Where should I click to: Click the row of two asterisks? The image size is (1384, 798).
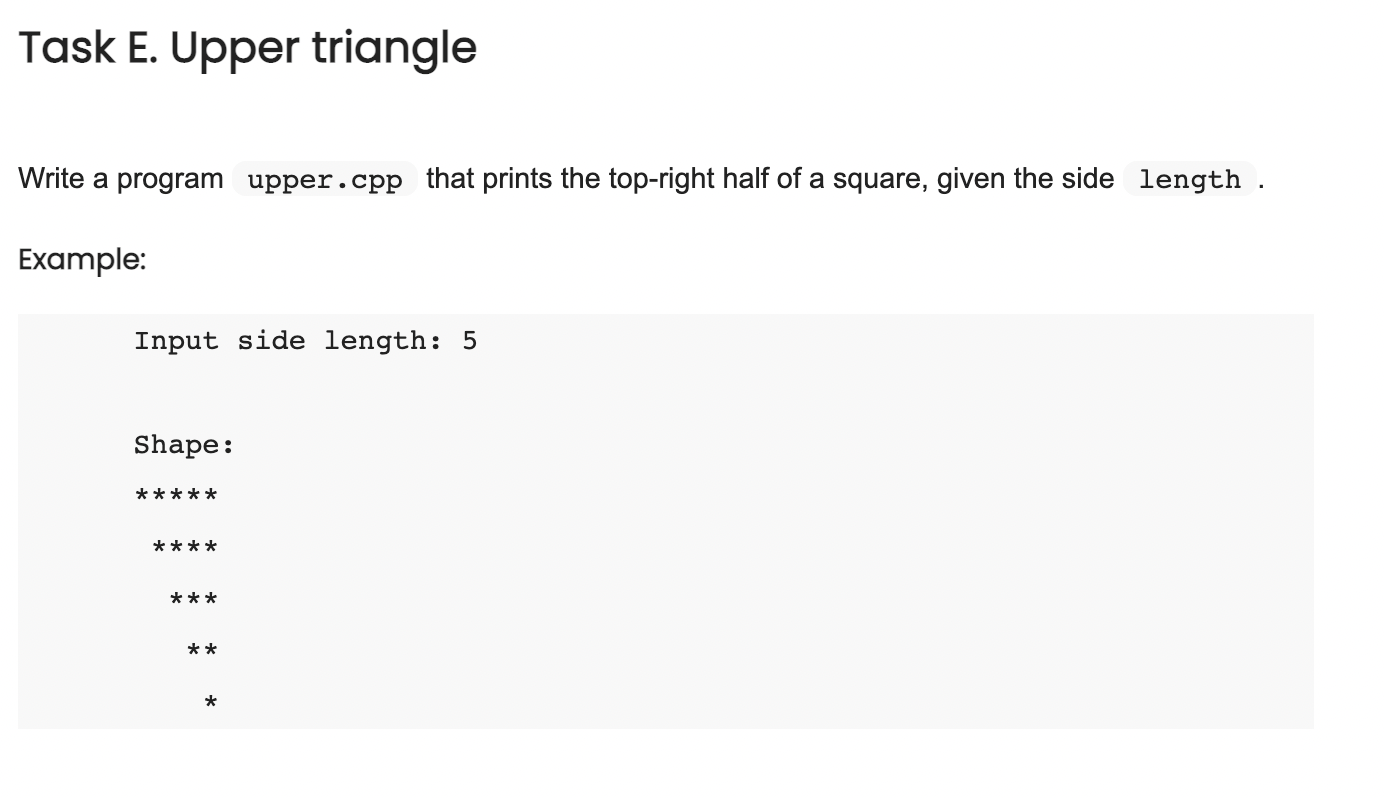click(x=202, y=652)
